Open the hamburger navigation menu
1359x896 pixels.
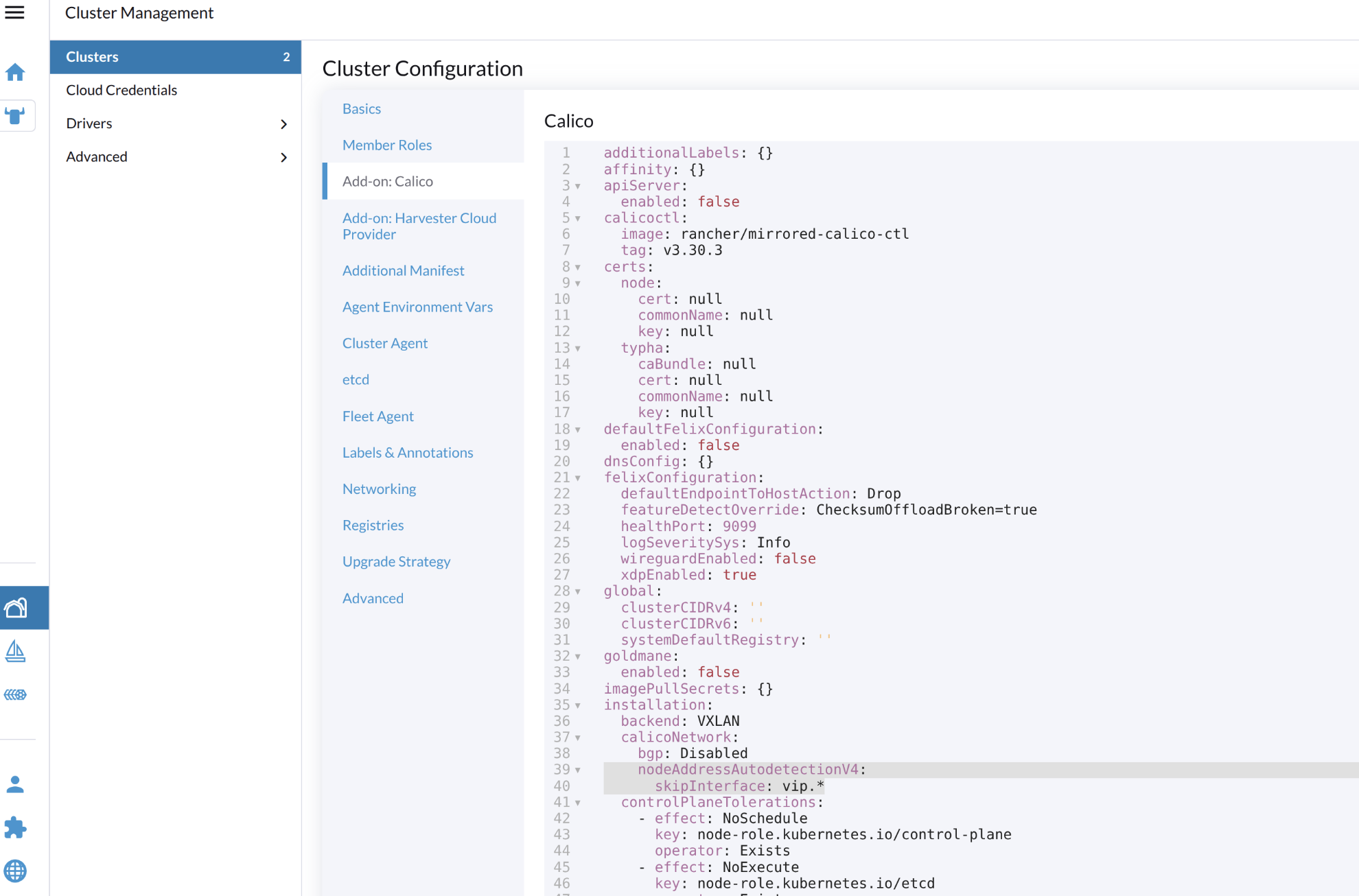point(14,12)
